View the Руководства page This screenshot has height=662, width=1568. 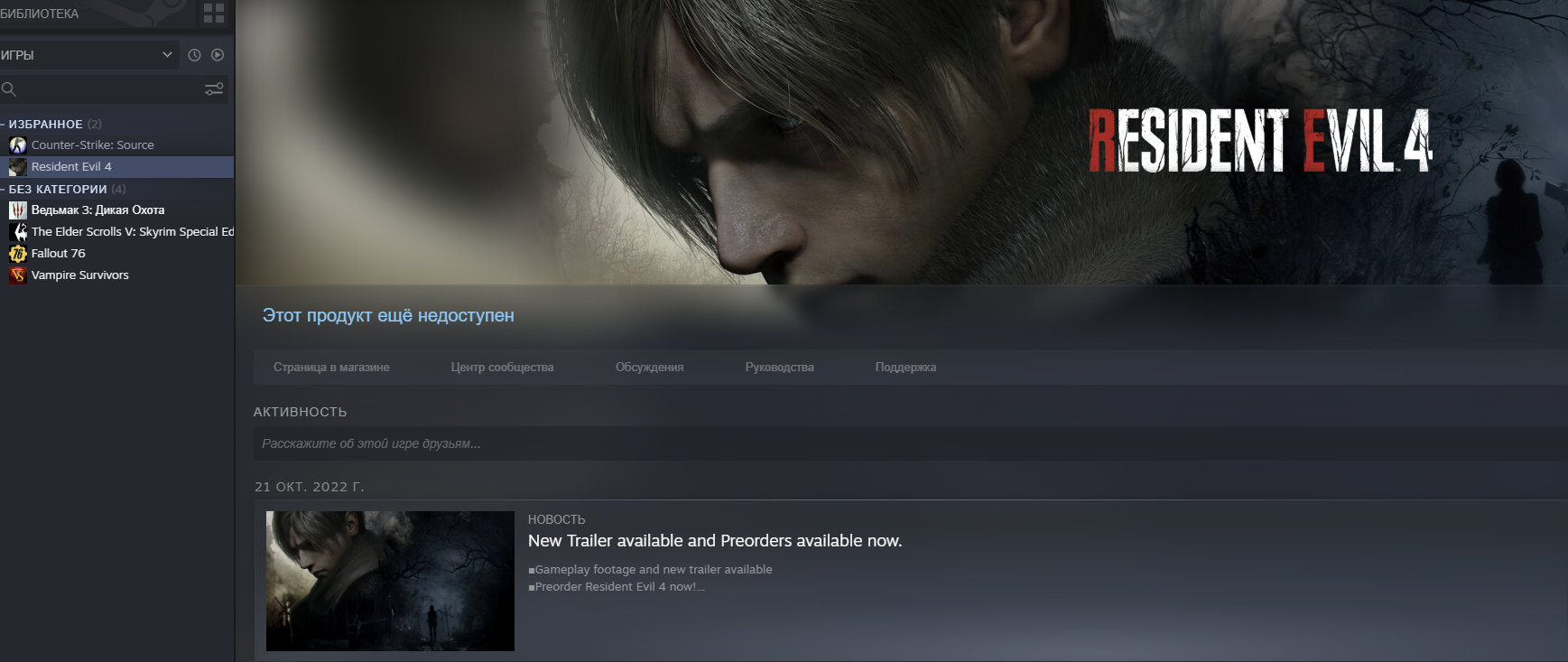click(779, 367)
